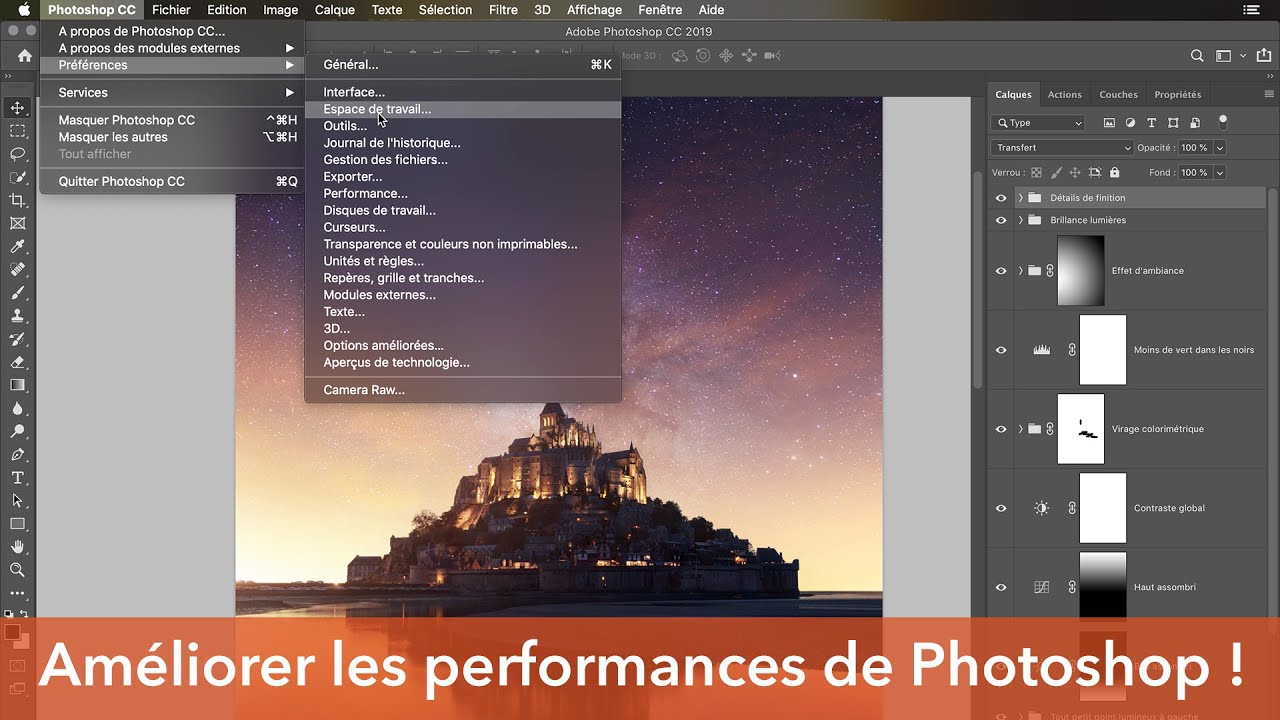Select the Clone Stamp tool

point(17,316)
